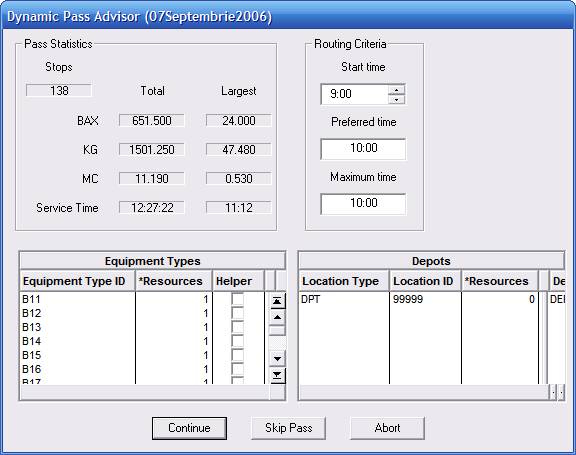Select equipment row B13
576x455 pixels.
pos(142,327)
